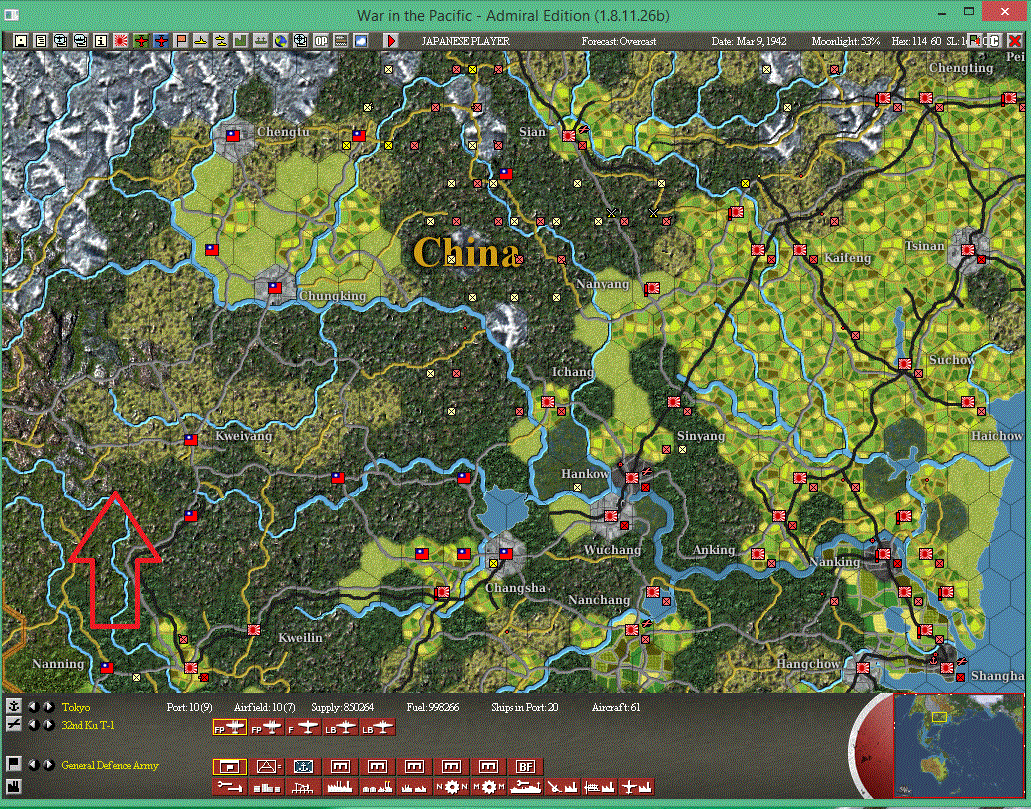The width and height of the screenshot is (1031, 809).
Task: Select the Chinese flag at Changsha
Action: (506, 554)
